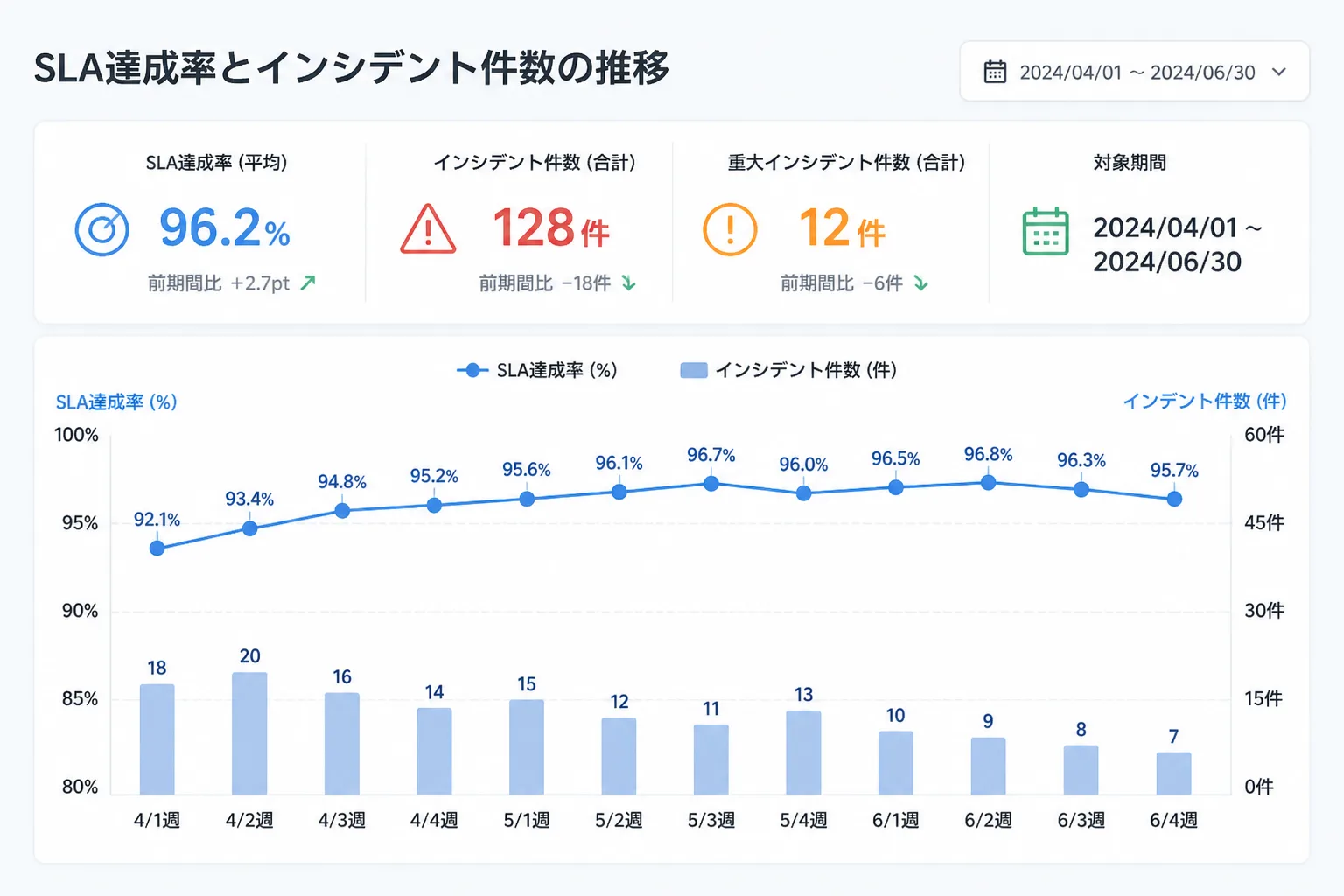The width and height of the screenshot is (1344, 896).
Task: Click the 4/1週 bar showing 18
Action: 157,739
